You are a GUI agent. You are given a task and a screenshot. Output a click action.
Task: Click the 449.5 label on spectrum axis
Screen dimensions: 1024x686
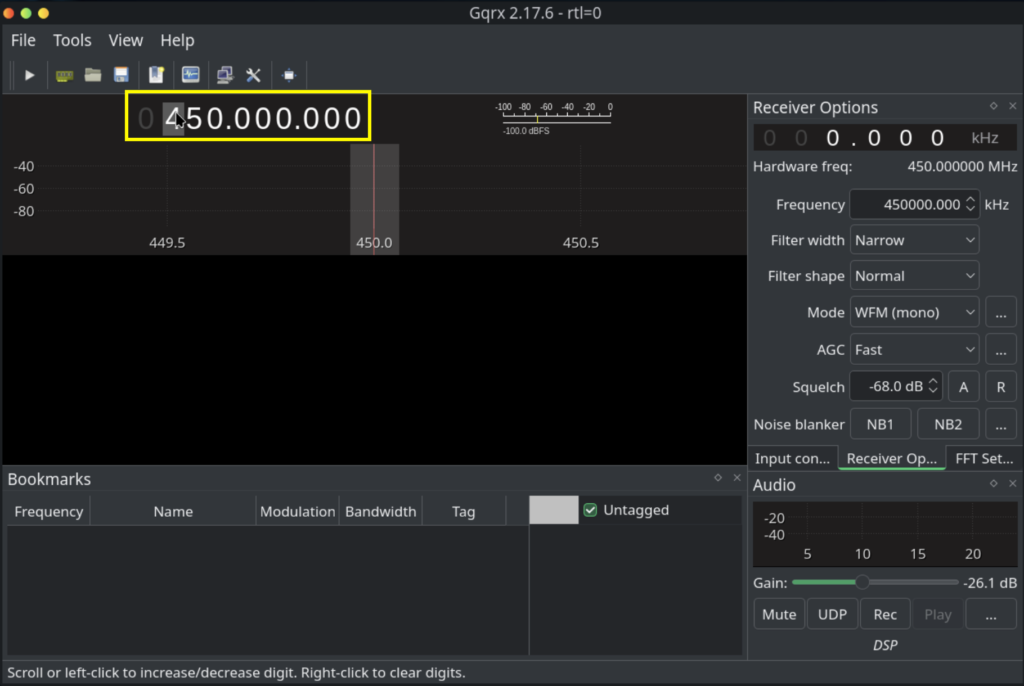coord(167,243)
